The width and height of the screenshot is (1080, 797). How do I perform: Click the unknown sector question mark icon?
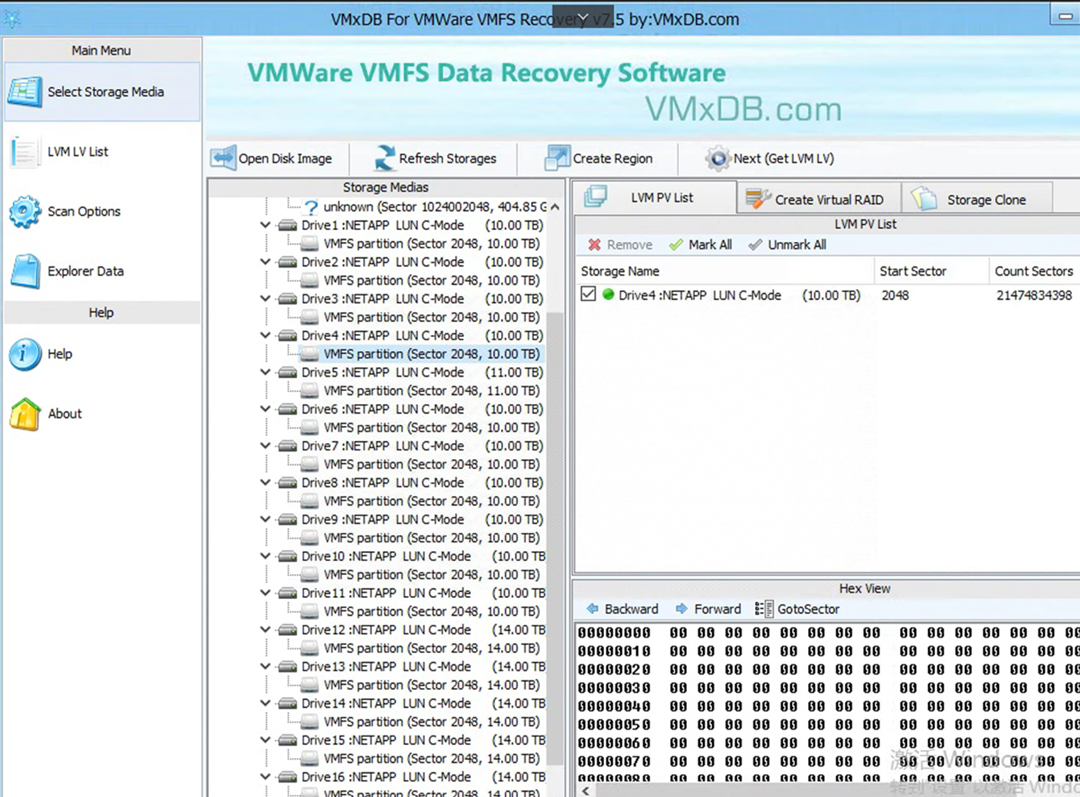[x=311, y=207]
